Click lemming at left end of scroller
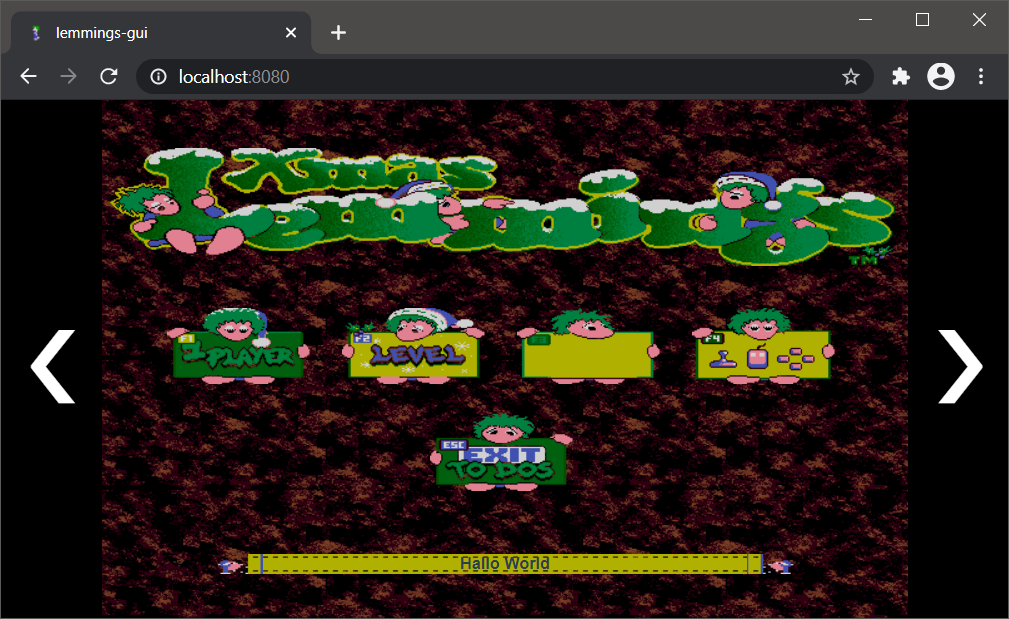The height and width of the screenshot is (619, 1009). point(231,566)
